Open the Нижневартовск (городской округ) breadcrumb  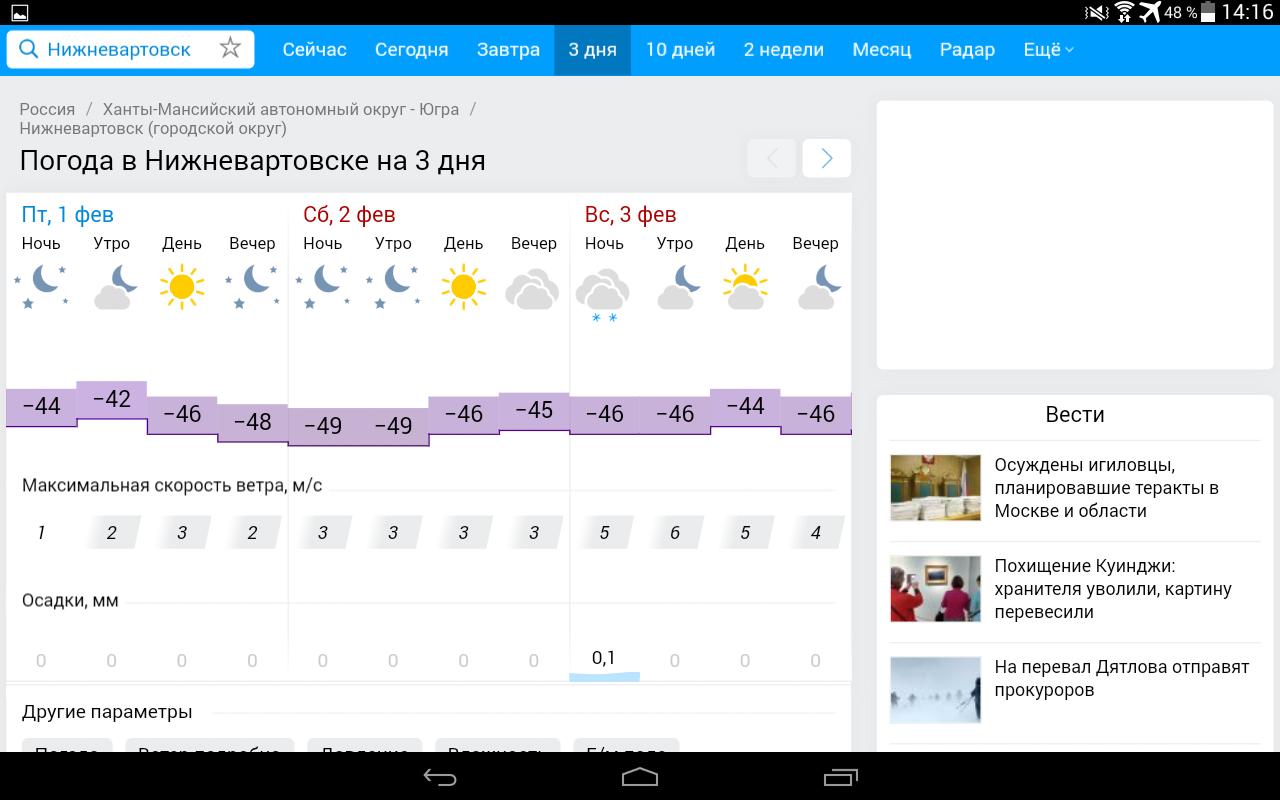(153, 128)
